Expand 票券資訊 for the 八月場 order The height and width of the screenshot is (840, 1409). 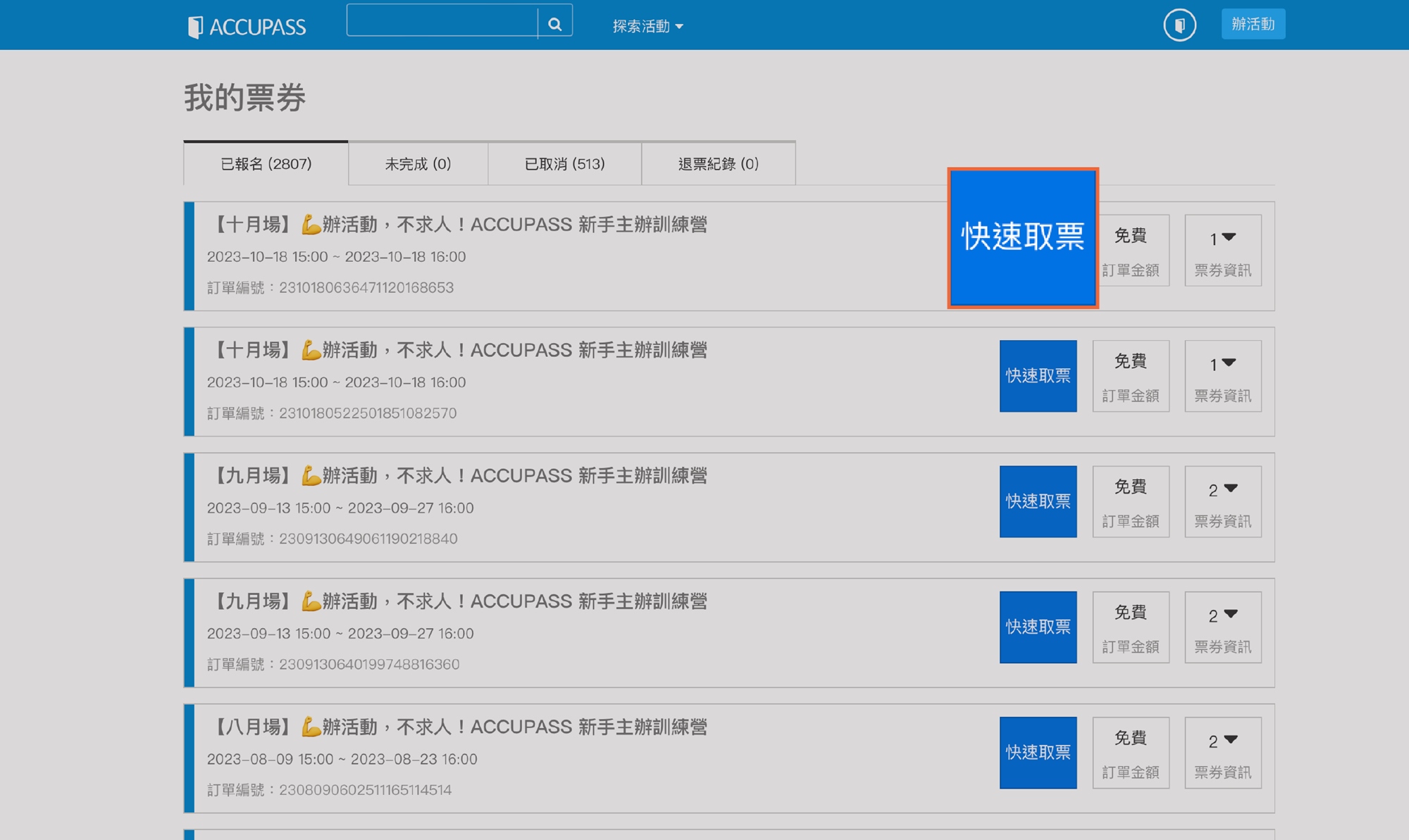[1223, 753]
